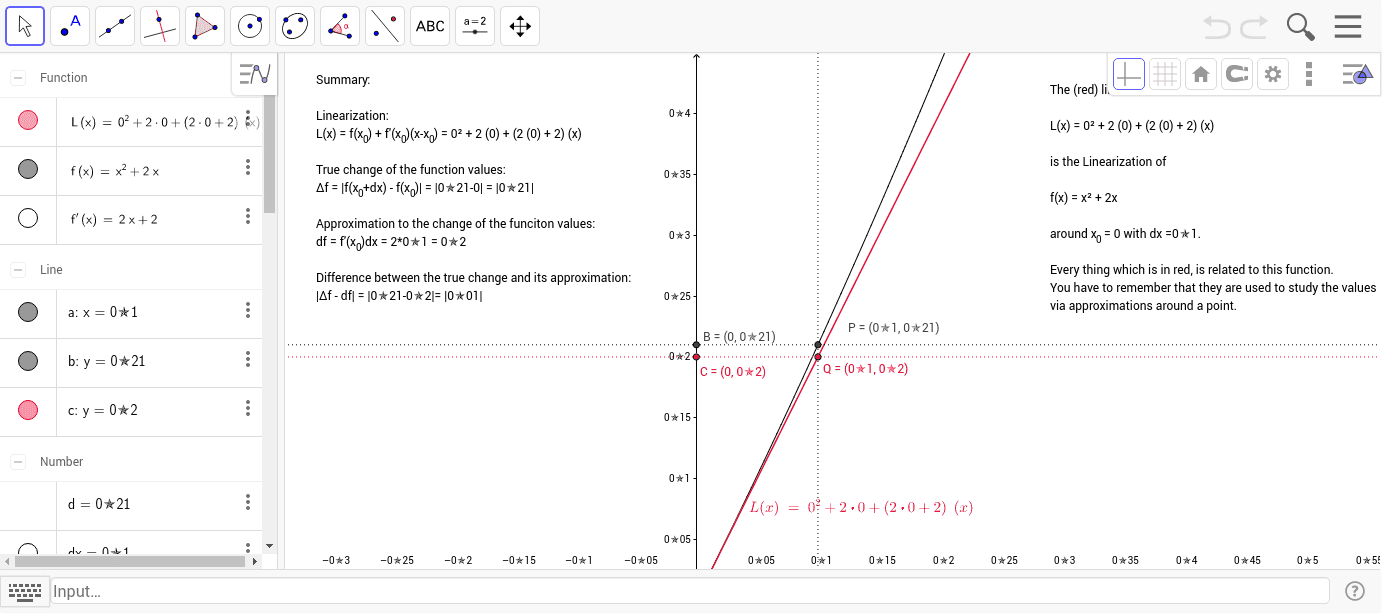Select the Ellipse tool
1382x614 pixels.
coord(295,26)
